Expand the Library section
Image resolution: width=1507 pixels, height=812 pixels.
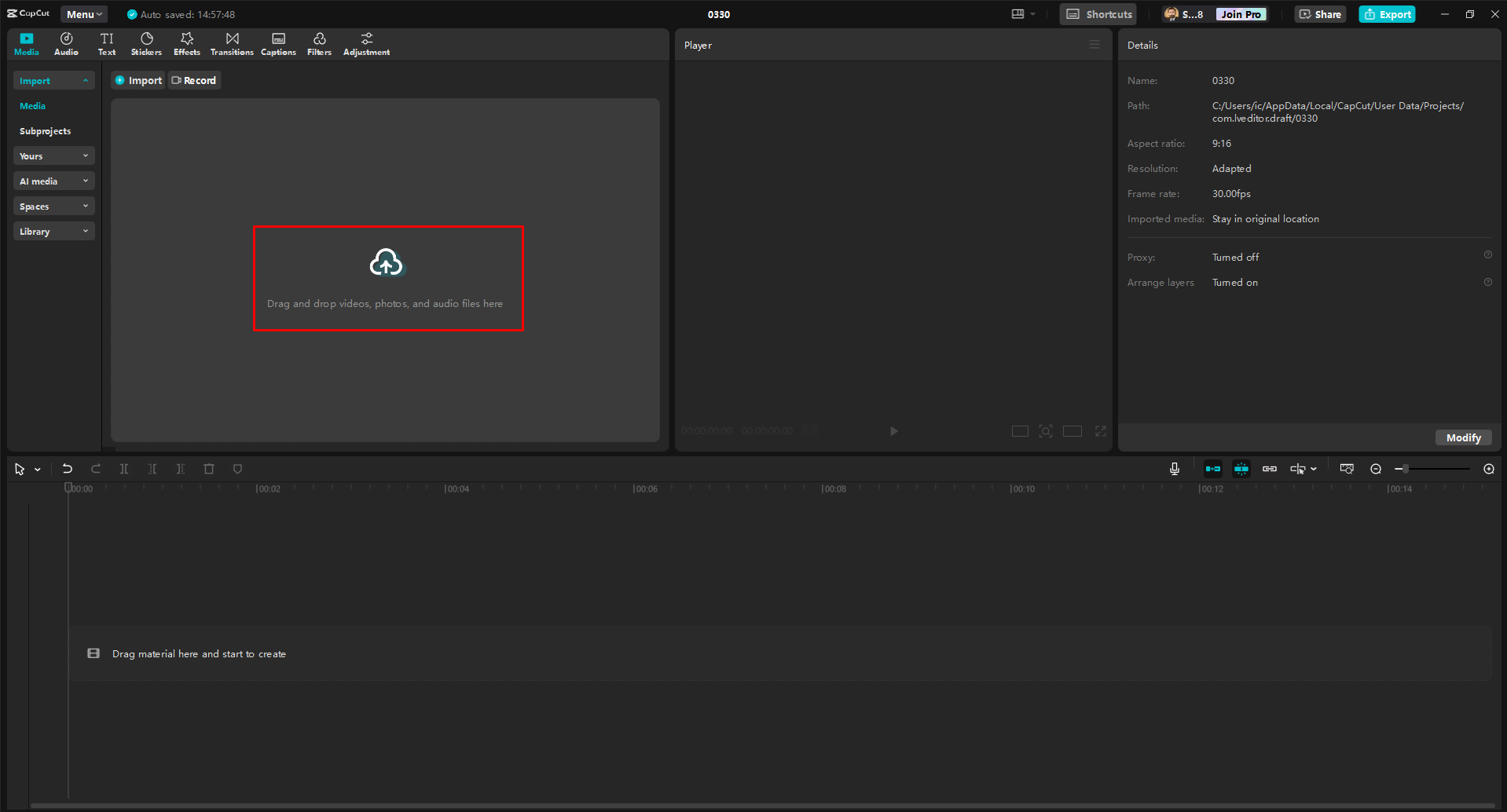[53, 231]
